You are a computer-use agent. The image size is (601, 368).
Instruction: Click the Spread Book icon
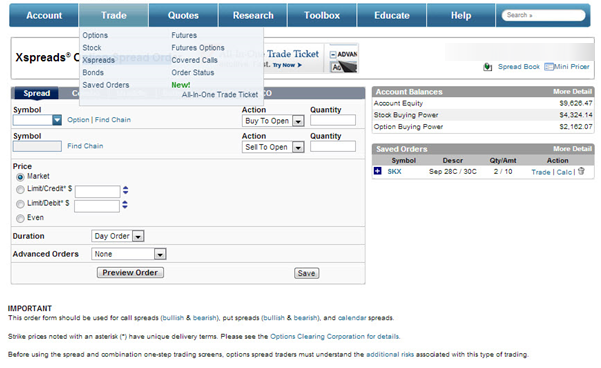487,67
